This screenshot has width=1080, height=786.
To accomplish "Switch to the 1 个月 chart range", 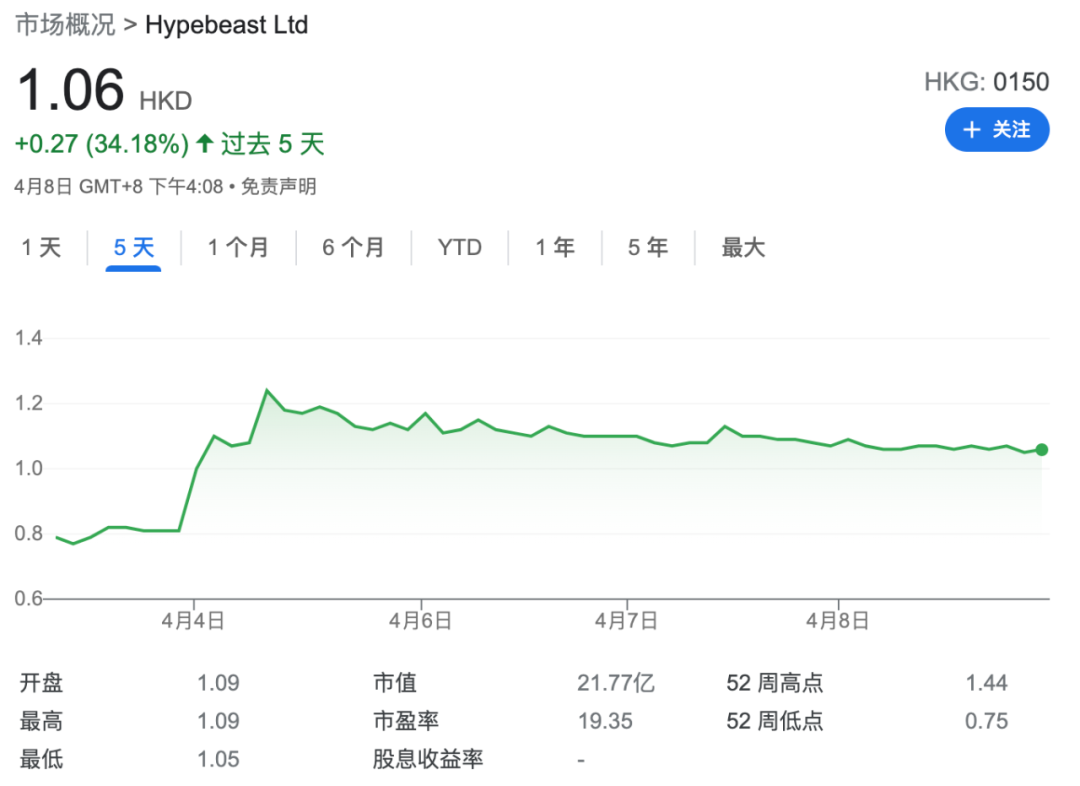I will coord(238,247).
